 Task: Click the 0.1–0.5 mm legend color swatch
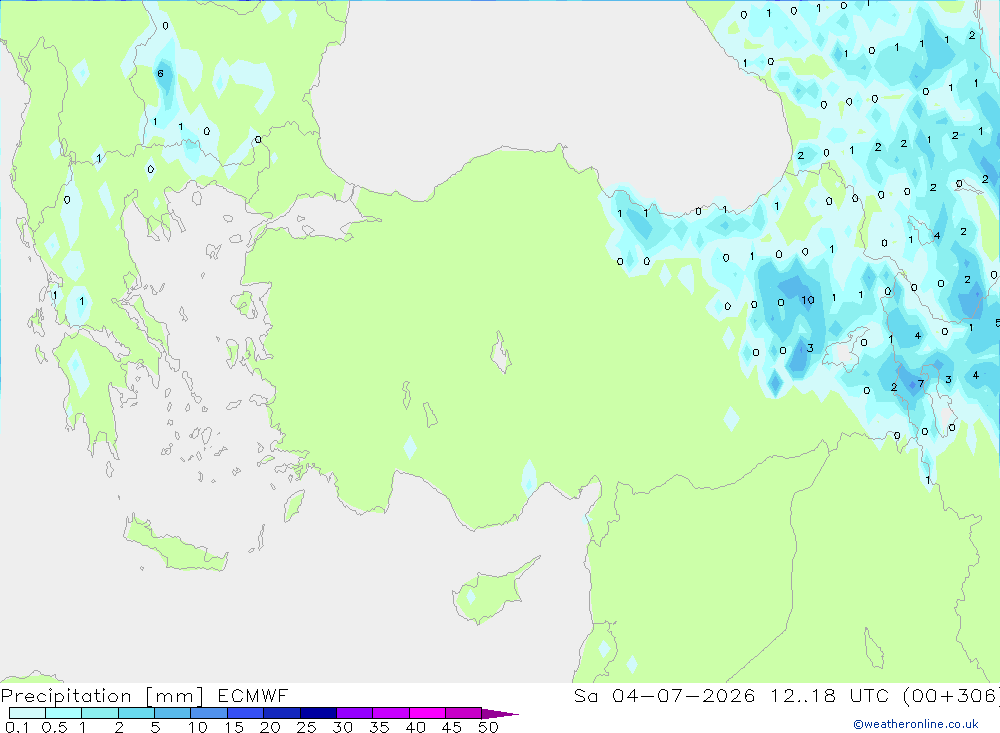point(27,713)
